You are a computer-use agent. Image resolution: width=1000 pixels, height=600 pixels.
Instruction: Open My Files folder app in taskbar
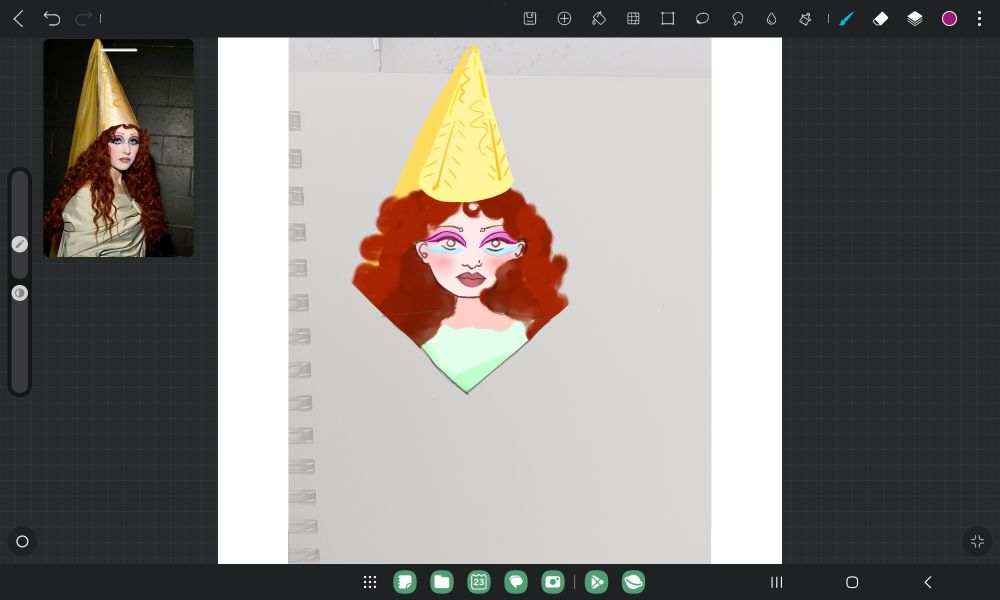coord(442,582)
